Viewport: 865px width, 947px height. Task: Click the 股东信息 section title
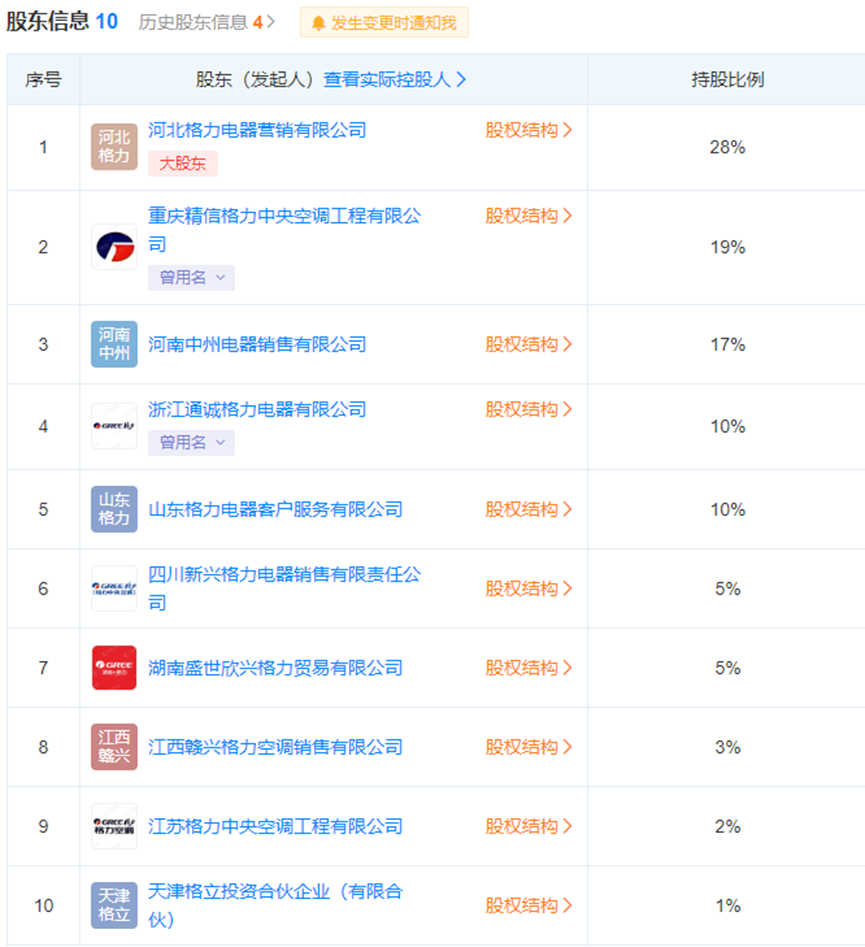click(x=48, y=21)
